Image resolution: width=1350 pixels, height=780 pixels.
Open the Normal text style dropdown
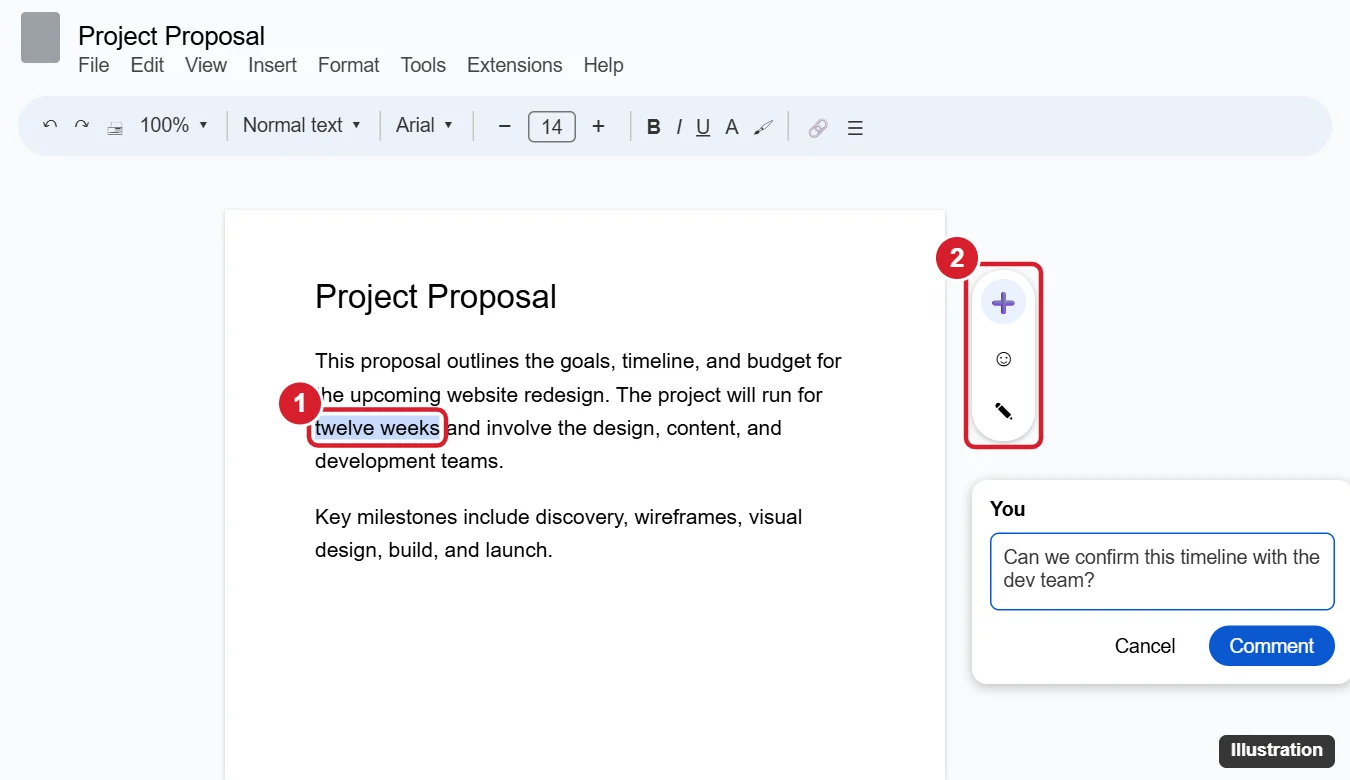click(302, 125)
